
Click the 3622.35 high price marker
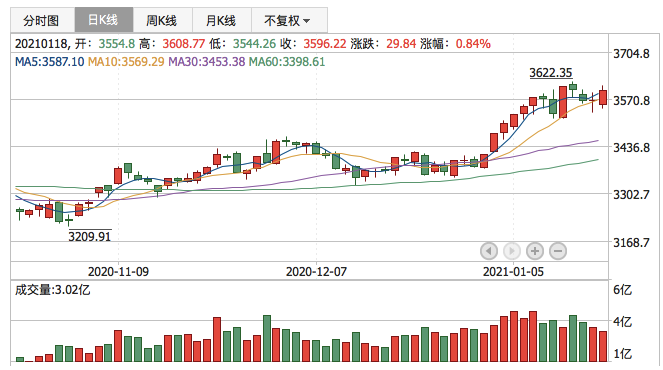point(551,73)
